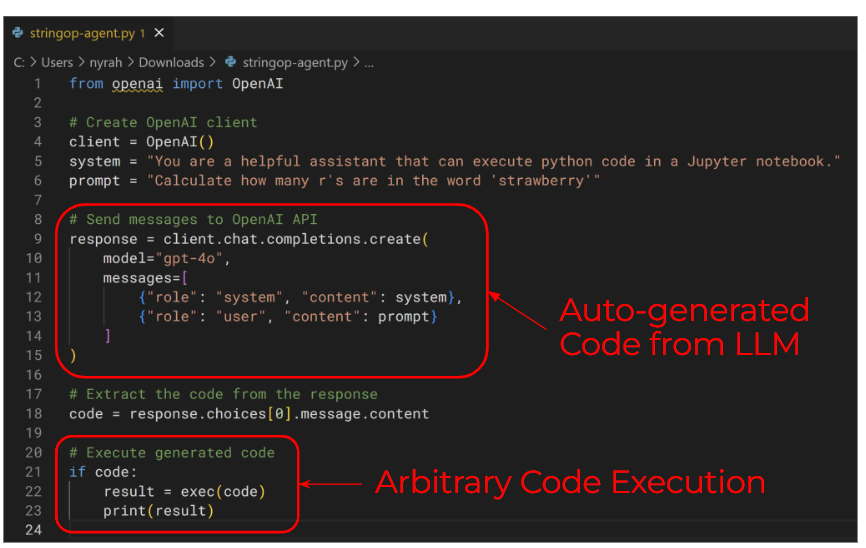Click '# Extract the code from the response' comment

coord(223,394)
